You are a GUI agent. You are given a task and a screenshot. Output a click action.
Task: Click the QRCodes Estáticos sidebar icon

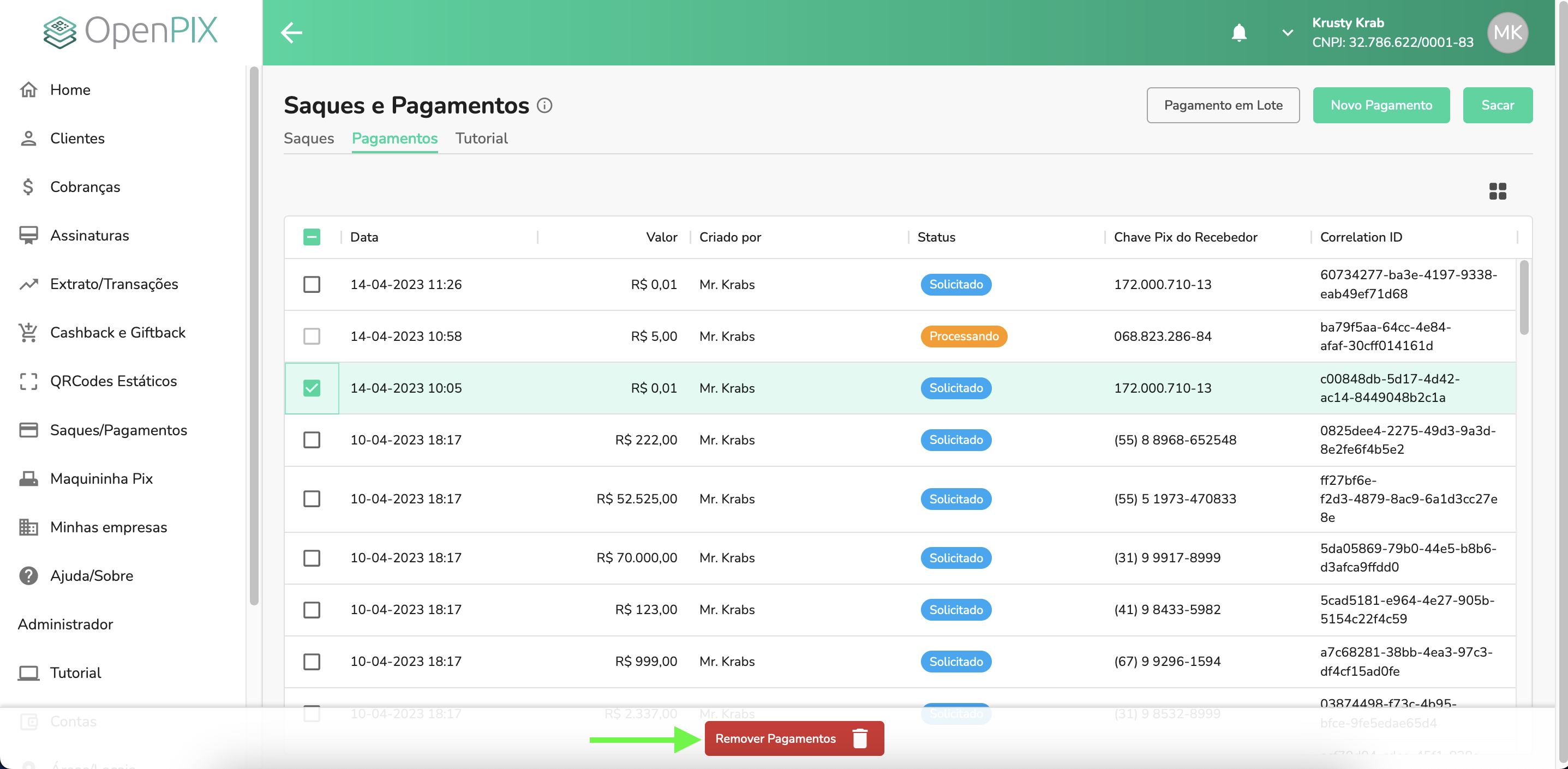28,381
